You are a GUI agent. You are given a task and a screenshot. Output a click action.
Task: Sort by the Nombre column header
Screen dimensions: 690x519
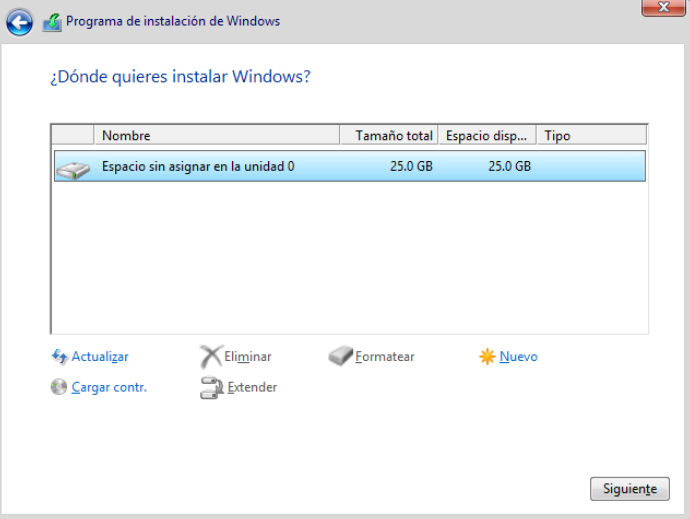pyautogui.click(x=217, y=135)
